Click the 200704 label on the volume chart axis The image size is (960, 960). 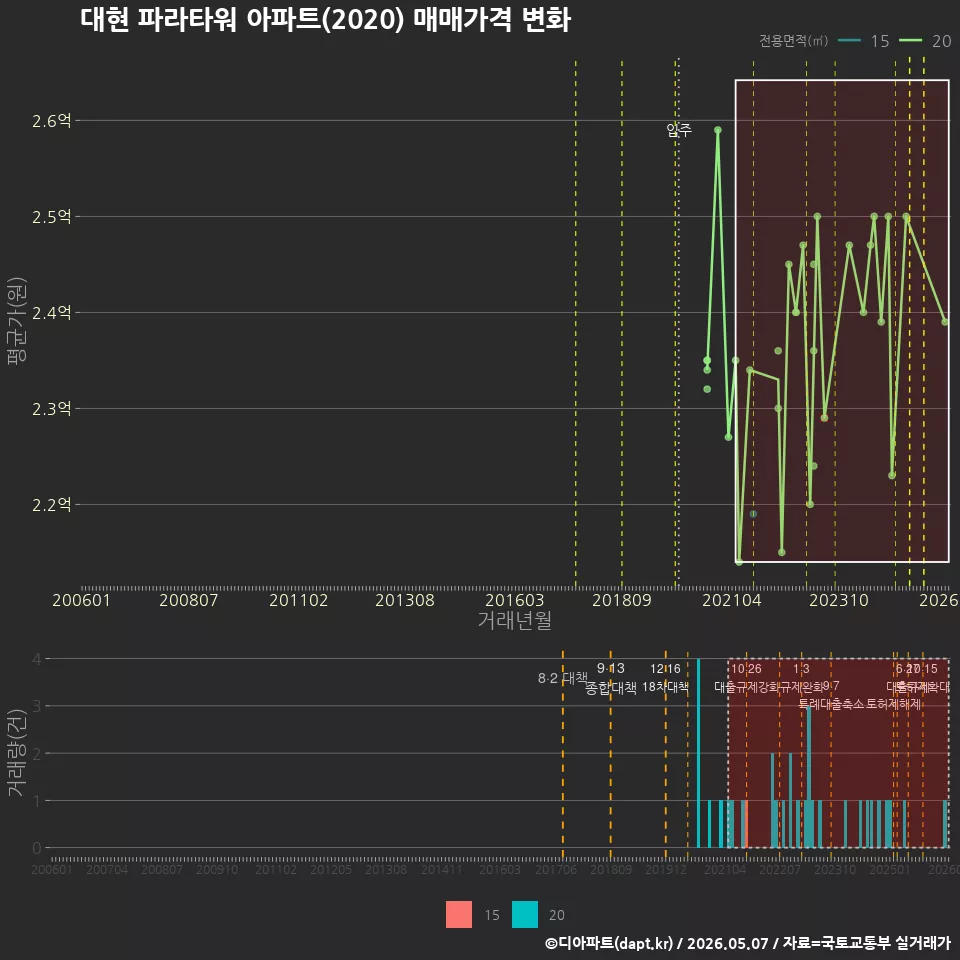click(x=107, y=869)
